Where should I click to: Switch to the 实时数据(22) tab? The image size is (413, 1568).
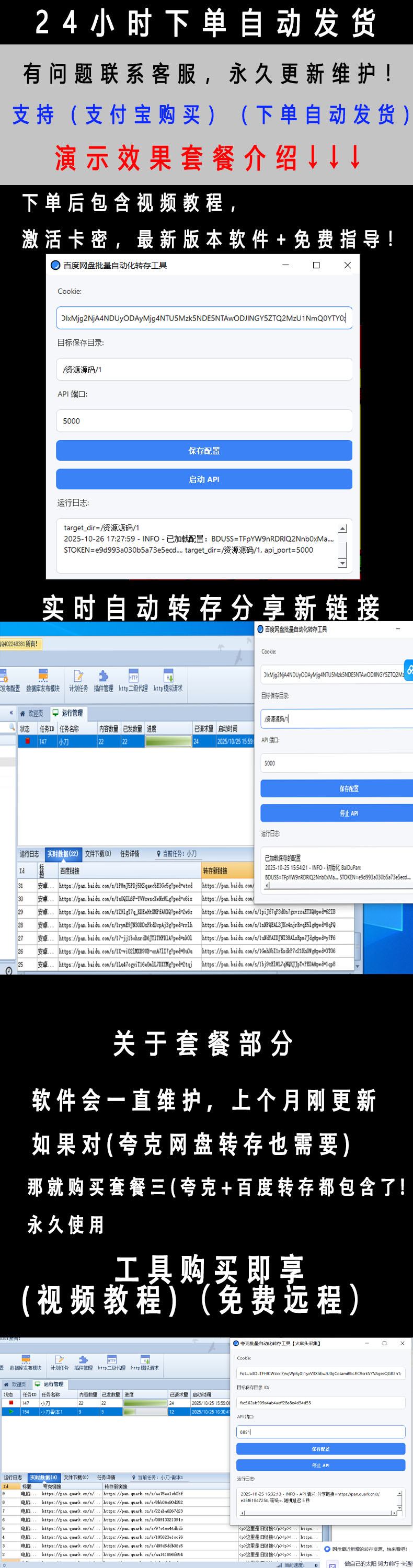63,854
